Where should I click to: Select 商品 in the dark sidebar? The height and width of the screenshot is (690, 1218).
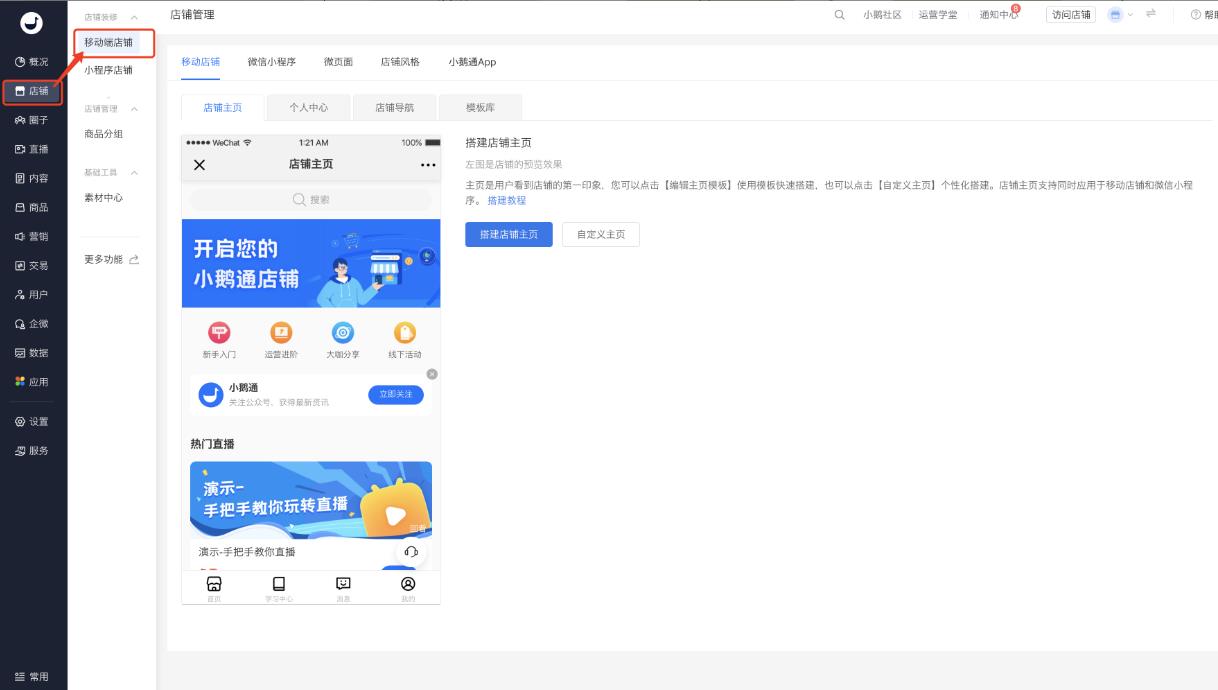[32, 207]
